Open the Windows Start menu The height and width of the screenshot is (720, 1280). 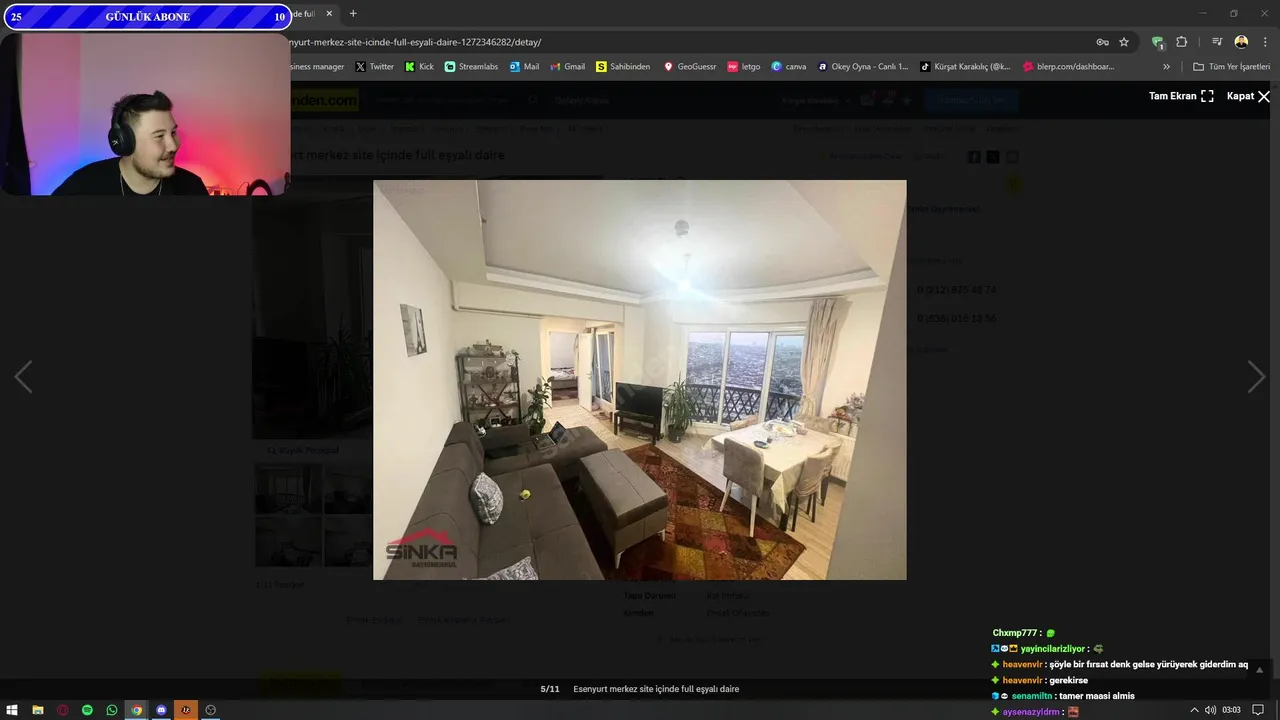12,710
